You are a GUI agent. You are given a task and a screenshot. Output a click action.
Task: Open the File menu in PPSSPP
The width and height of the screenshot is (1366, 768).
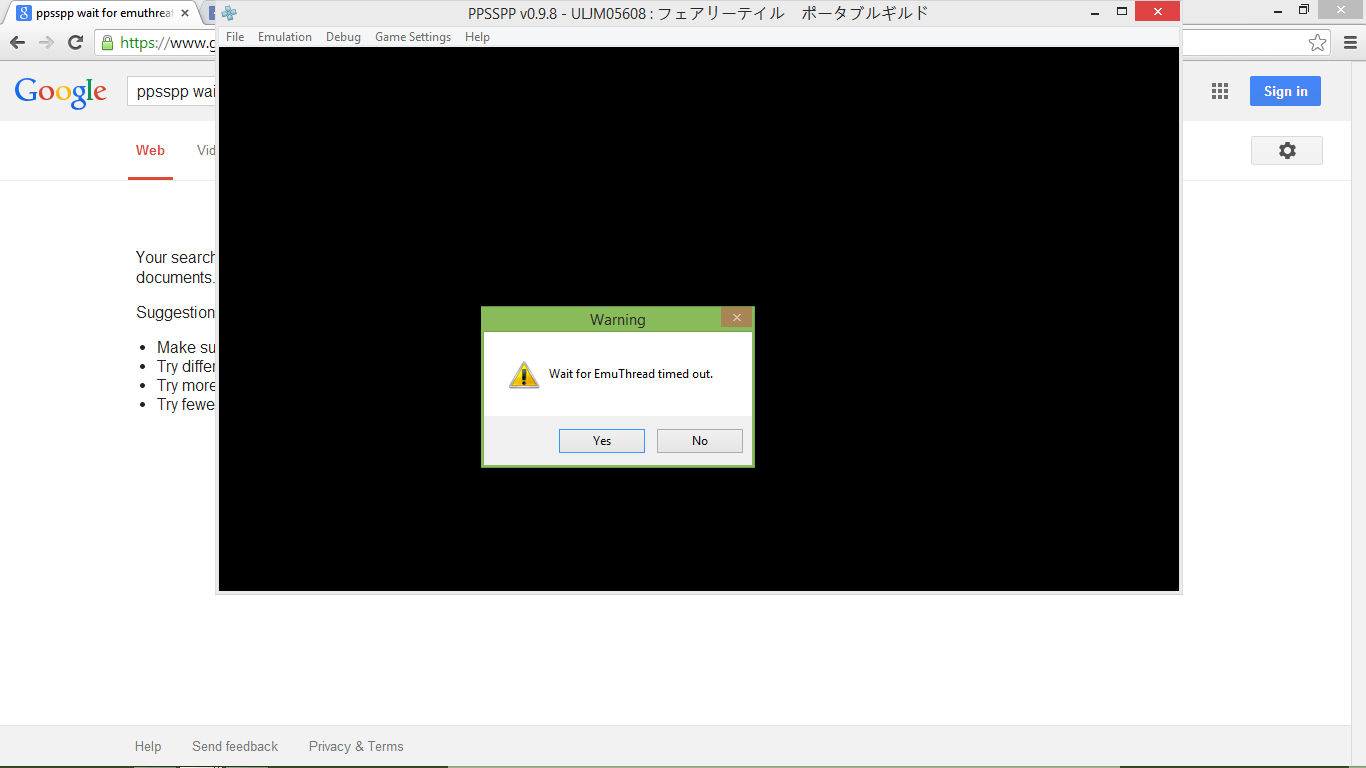pyautogui.click(x=235, y=37)
